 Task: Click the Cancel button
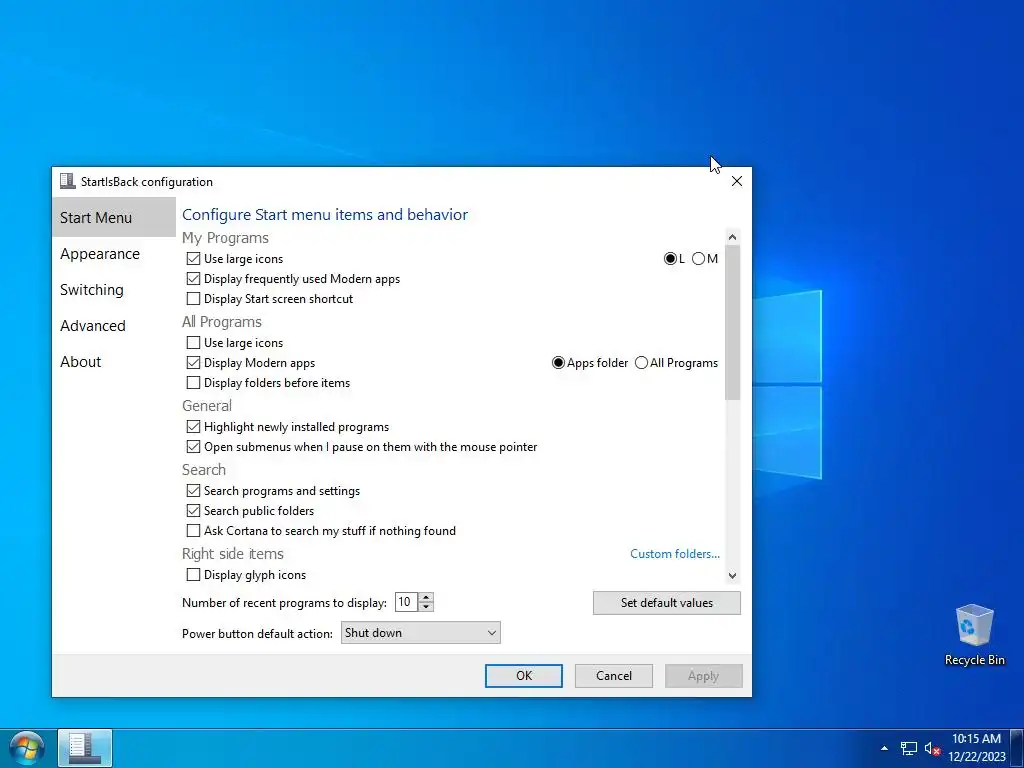614,676
